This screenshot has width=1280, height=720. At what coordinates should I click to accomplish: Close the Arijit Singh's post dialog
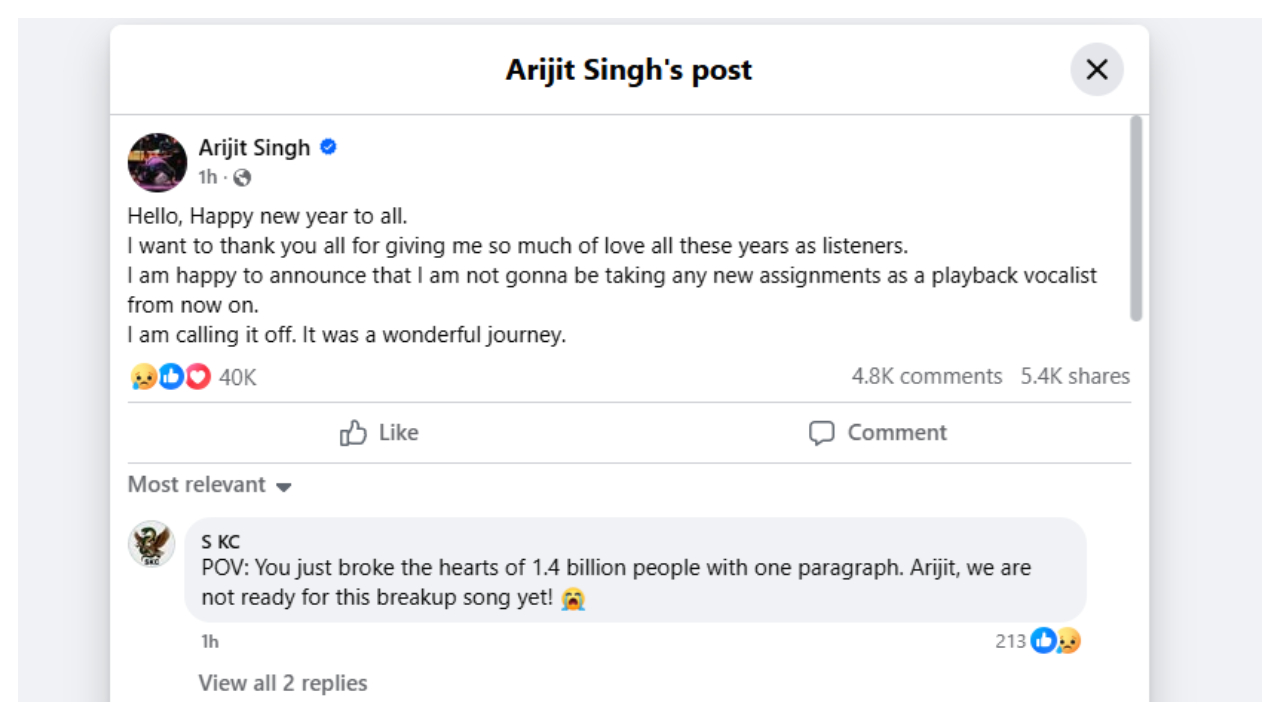click(x=1097, y=70)
